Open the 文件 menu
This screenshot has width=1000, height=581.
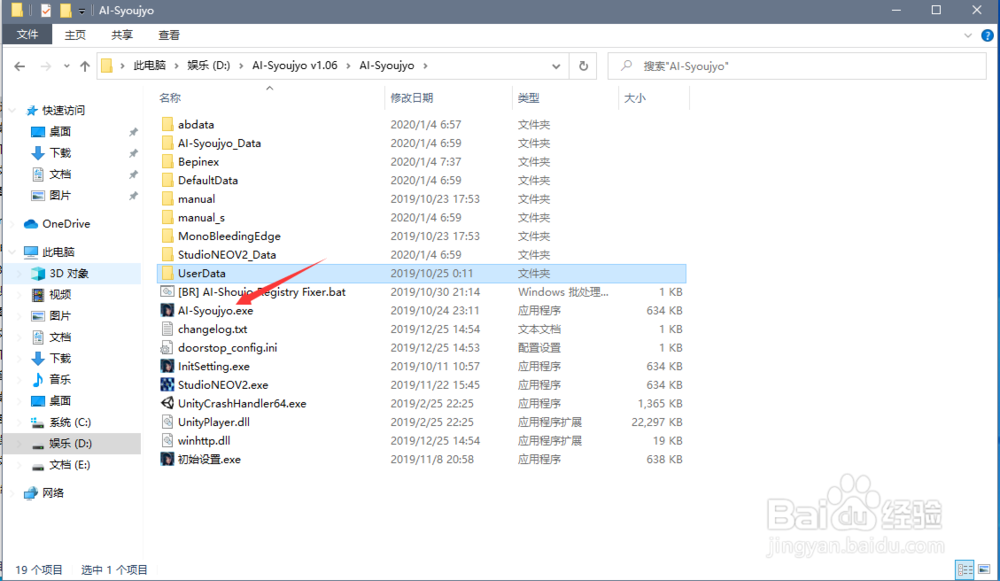pos(27,34)
